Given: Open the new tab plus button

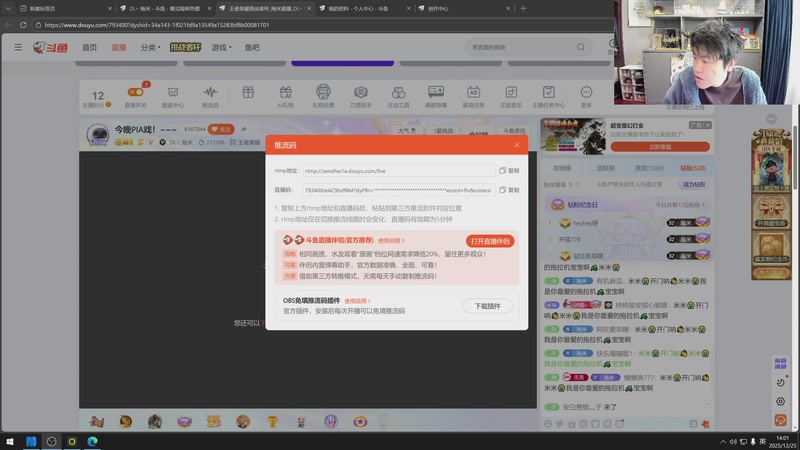Looking at the screenshot, I should pos(523,8).
